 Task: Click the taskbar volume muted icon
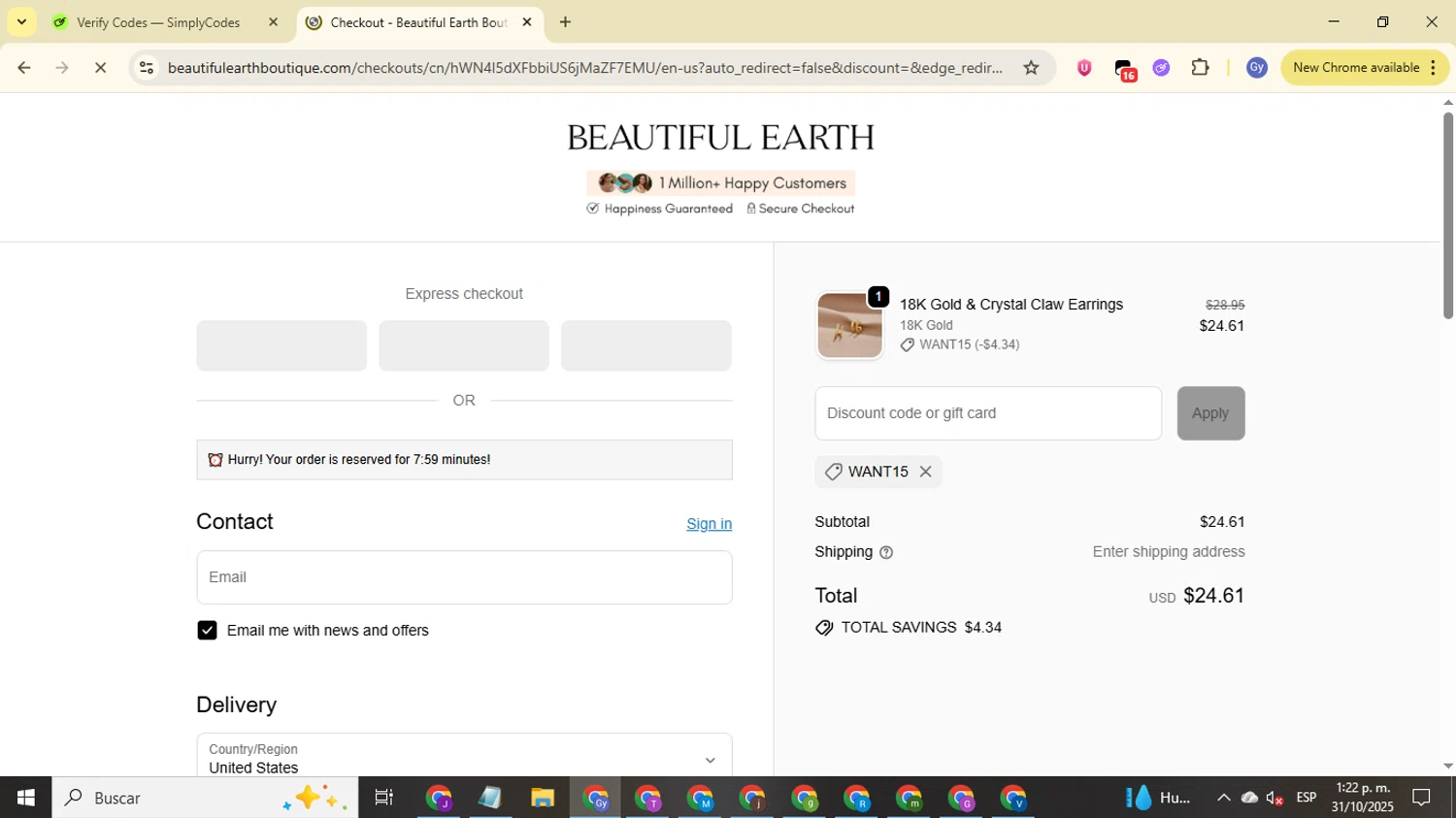click(x=1275, y=798)
